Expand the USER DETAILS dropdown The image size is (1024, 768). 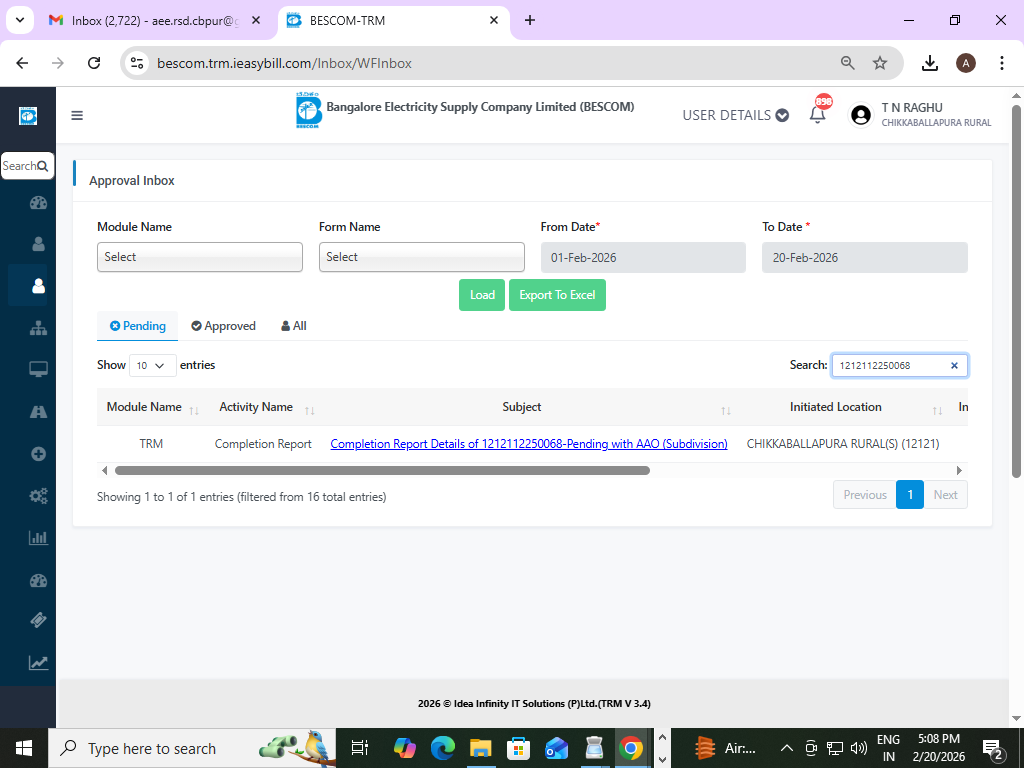(x=735, y=116)
